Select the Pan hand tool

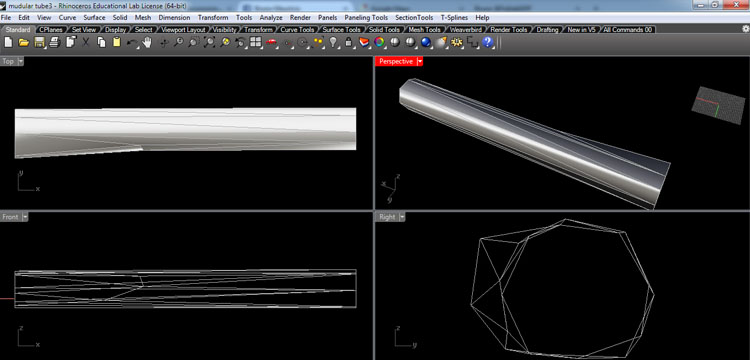click(x=147, y=42)
